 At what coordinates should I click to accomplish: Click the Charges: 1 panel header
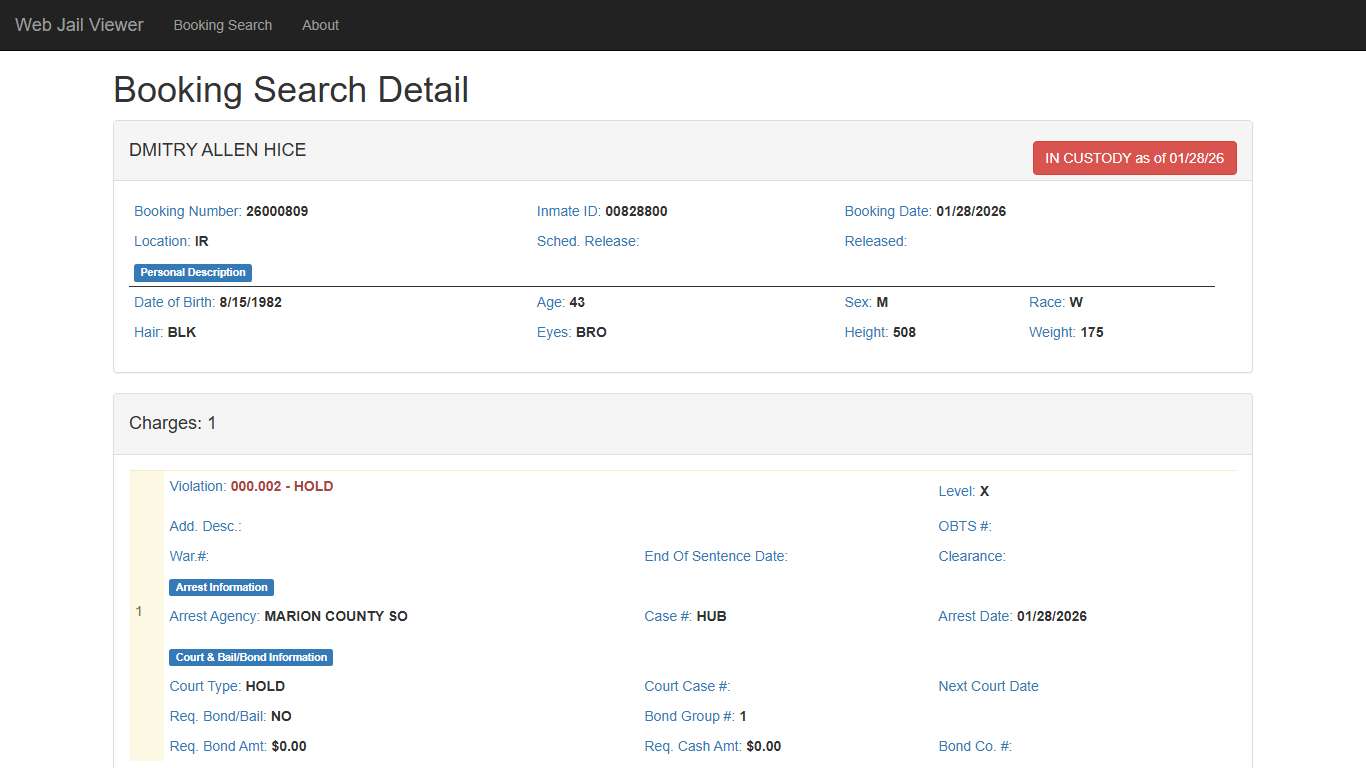(x=172, y=423)
